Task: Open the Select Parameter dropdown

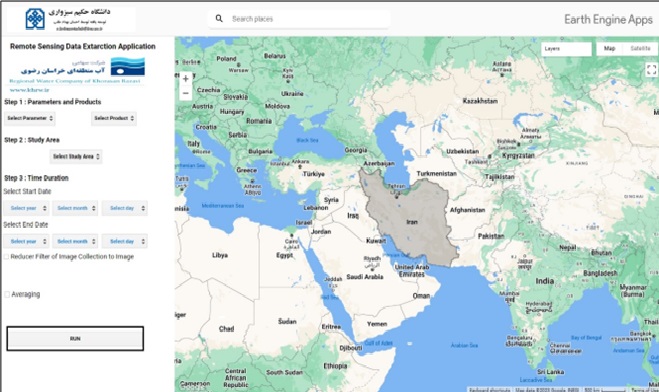Action: tap(29, 118)
